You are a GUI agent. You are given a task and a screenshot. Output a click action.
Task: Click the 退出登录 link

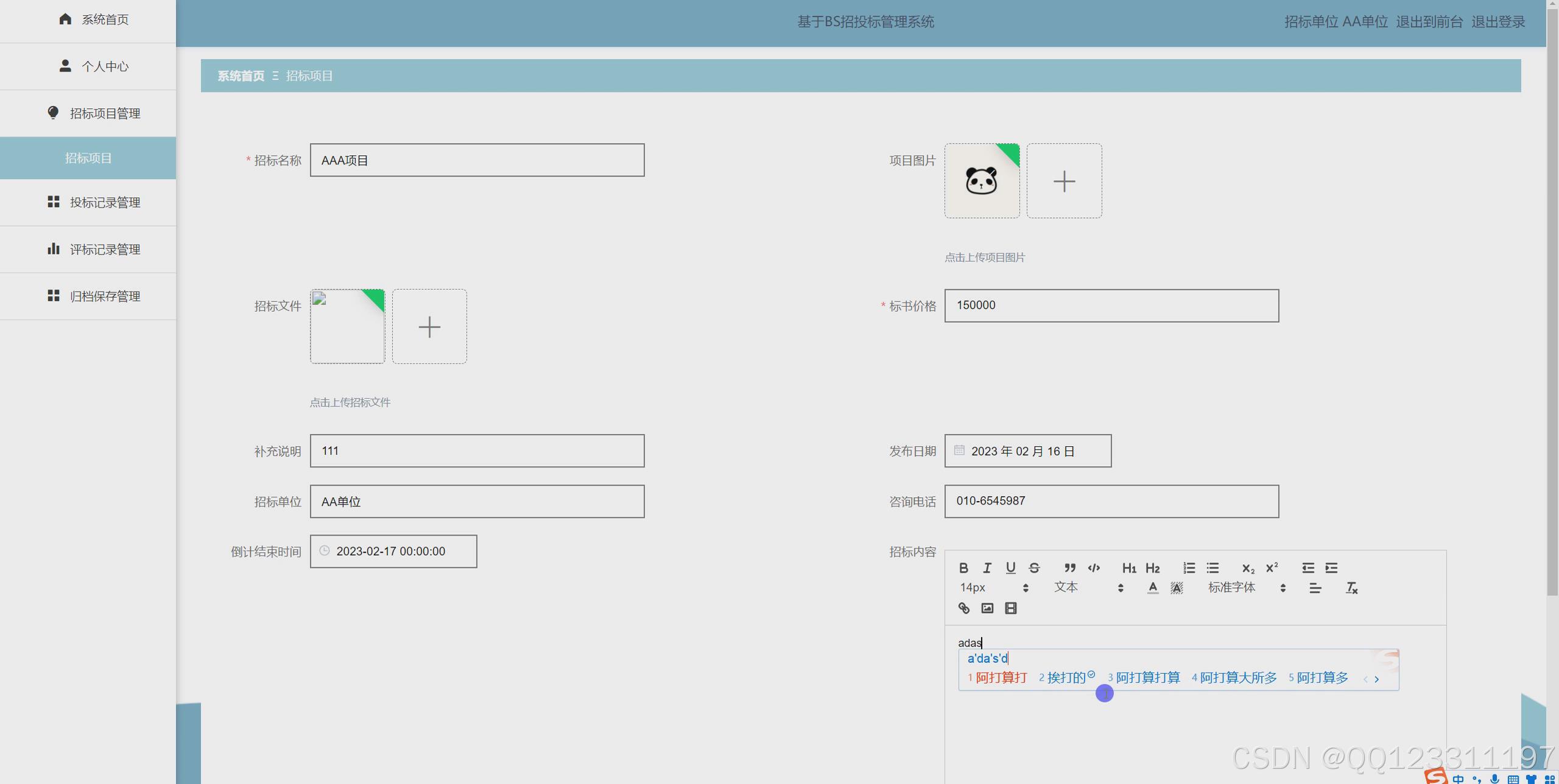(x=1499, y=22)
